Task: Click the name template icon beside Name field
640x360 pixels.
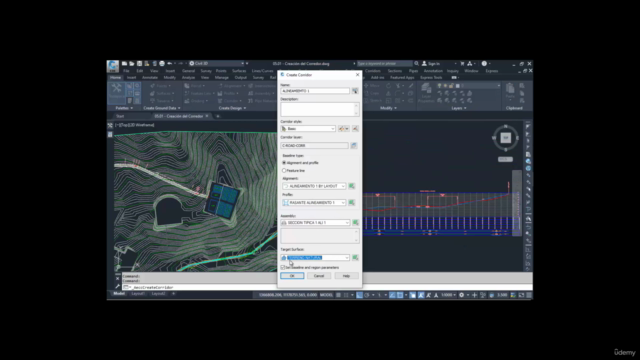Action: click(355, 91)
